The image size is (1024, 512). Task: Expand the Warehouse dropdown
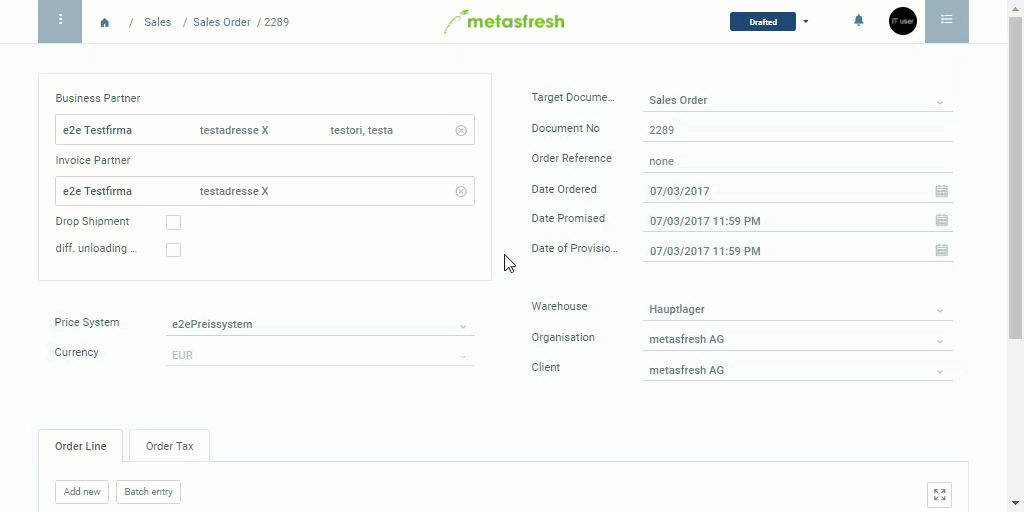[x=940, y=311]
